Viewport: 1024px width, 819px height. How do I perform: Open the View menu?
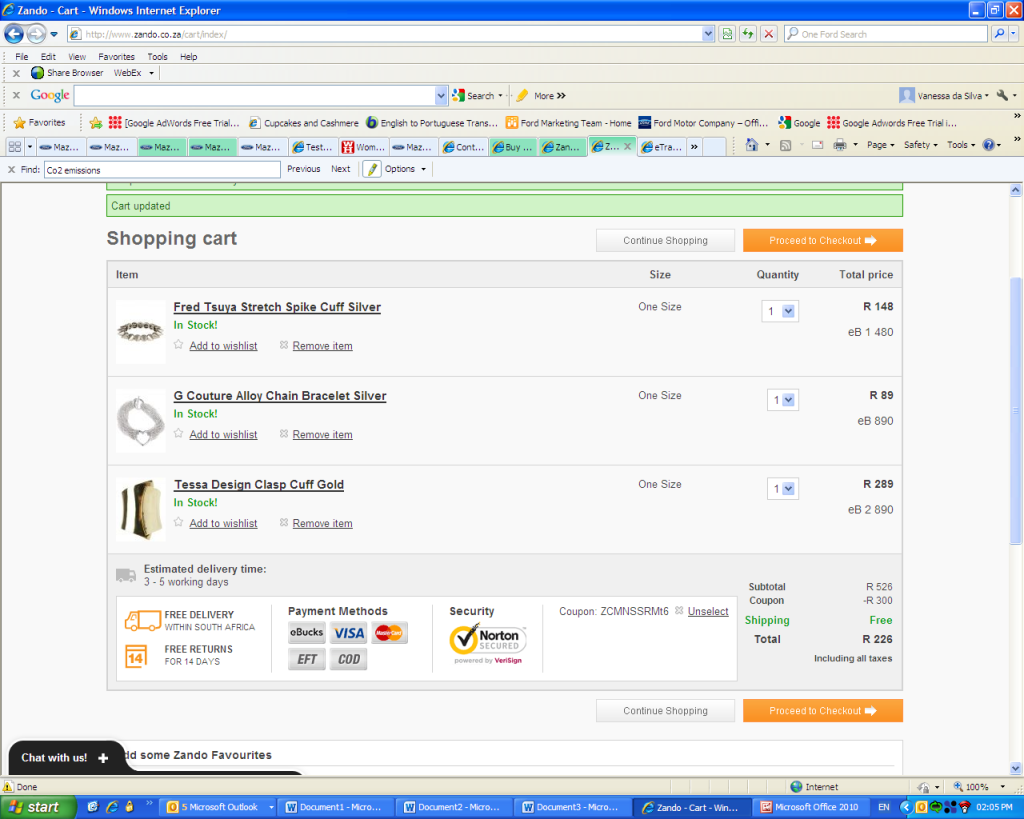tap(77, 57)
